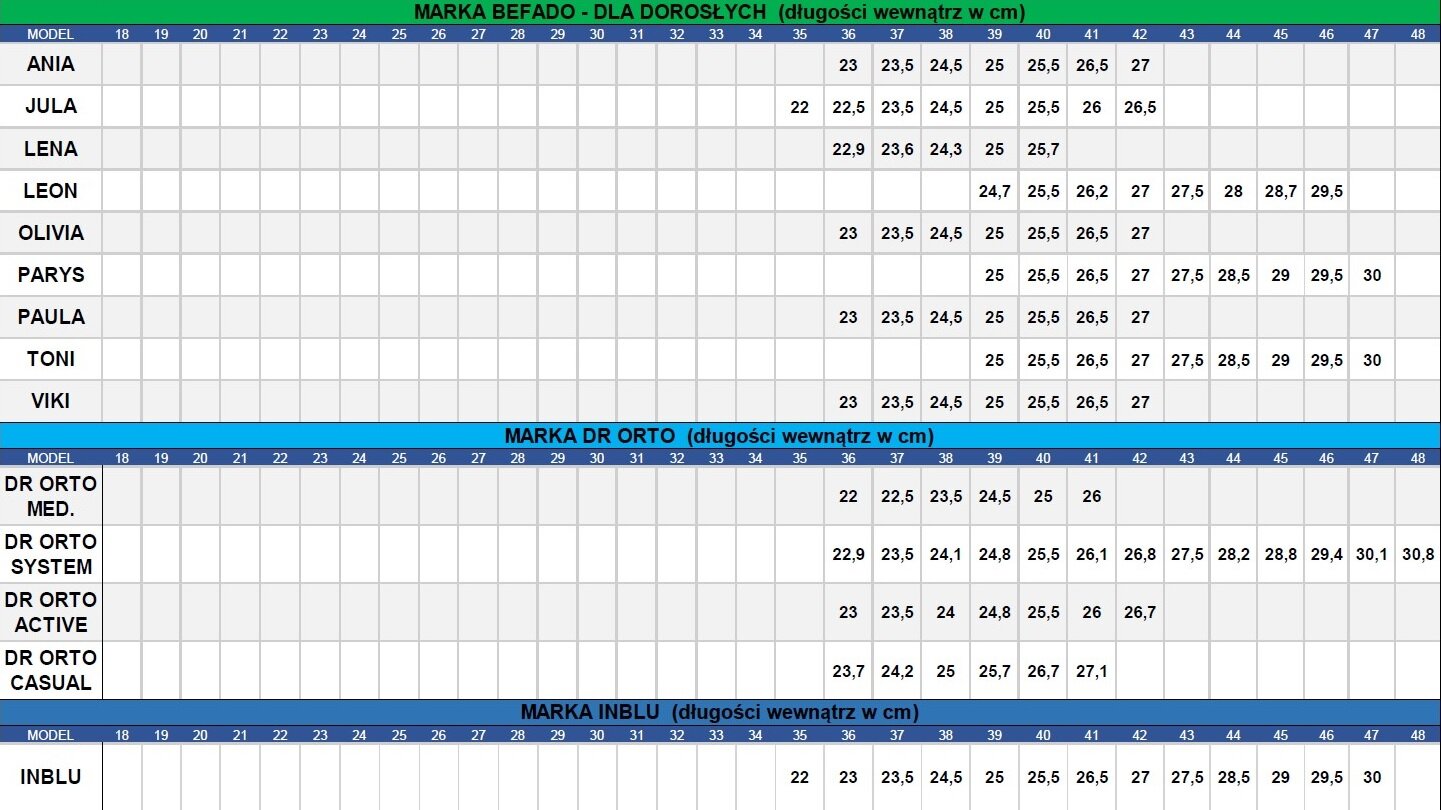Image resolution: width=1441 pixels, height=810 pixels.
Task: Click DR ORTO CASUAL's 24,2 value in size 37
Action: (897, 671)
